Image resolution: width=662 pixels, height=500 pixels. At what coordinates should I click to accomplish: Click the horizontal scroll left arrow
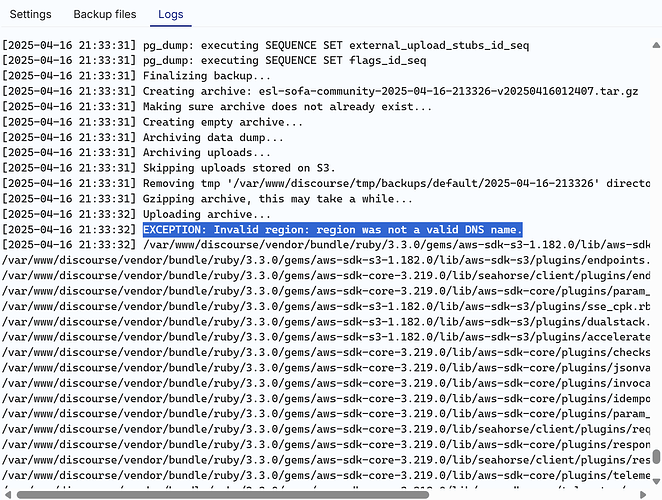pyautogui.click(x=8, y=495)
